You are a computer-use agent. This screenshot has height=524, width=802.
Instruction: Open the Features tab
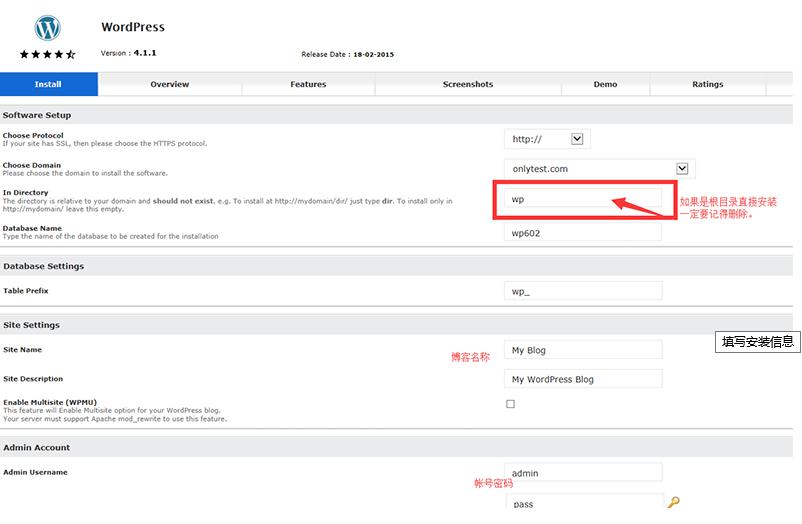[x=308, y=84]
